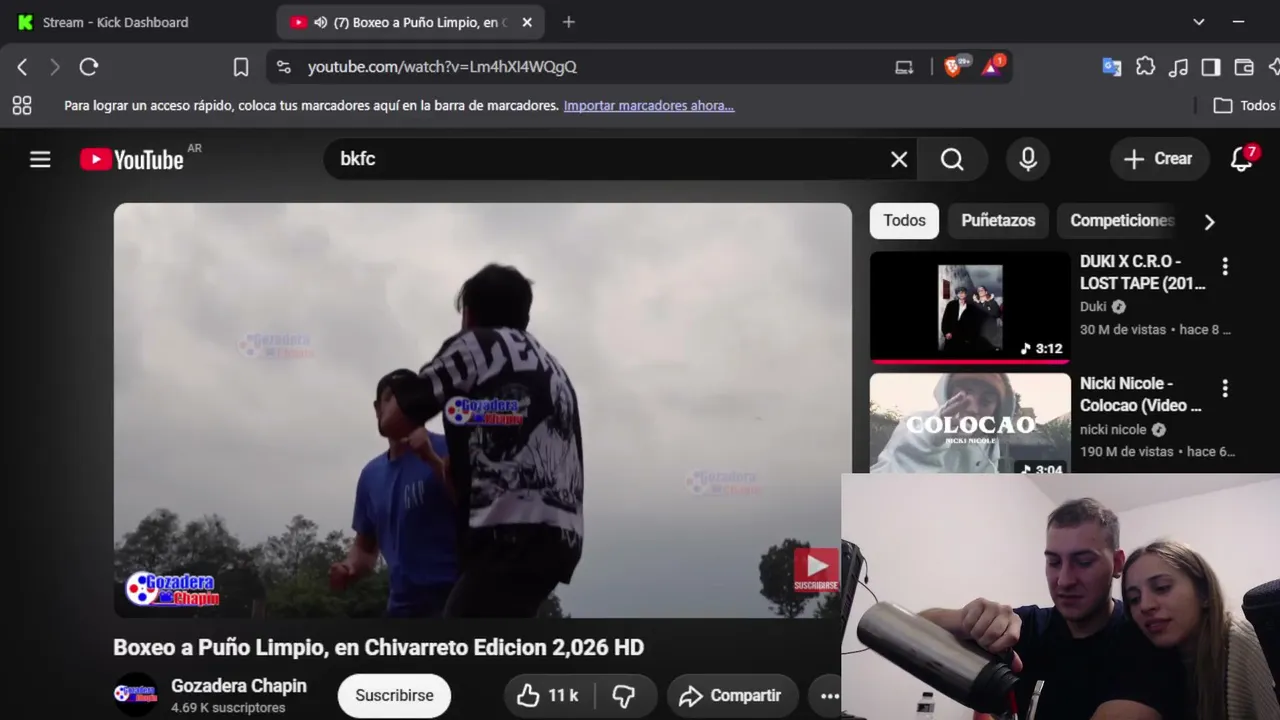The width and height of the screenshot is (1280, 720).
Task: Select the Competiciones filter chip
Action: point(1122,220)
